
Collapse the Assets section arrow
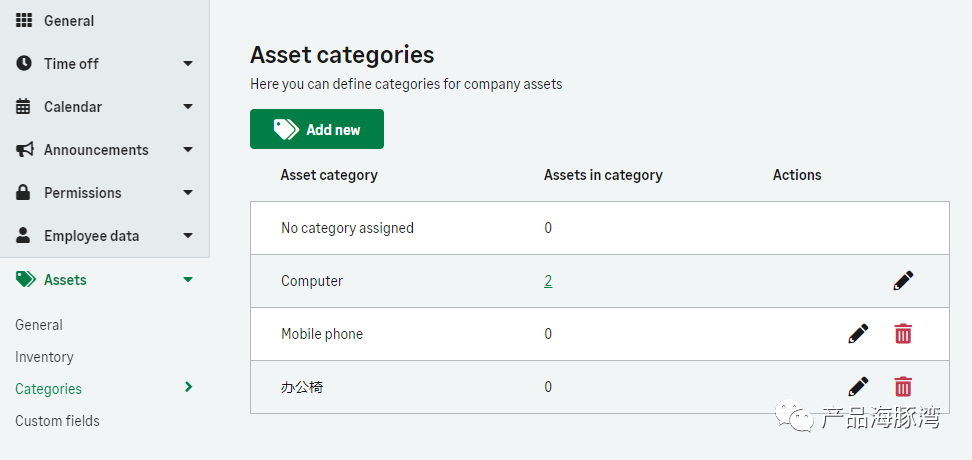(x=188, y=280)
